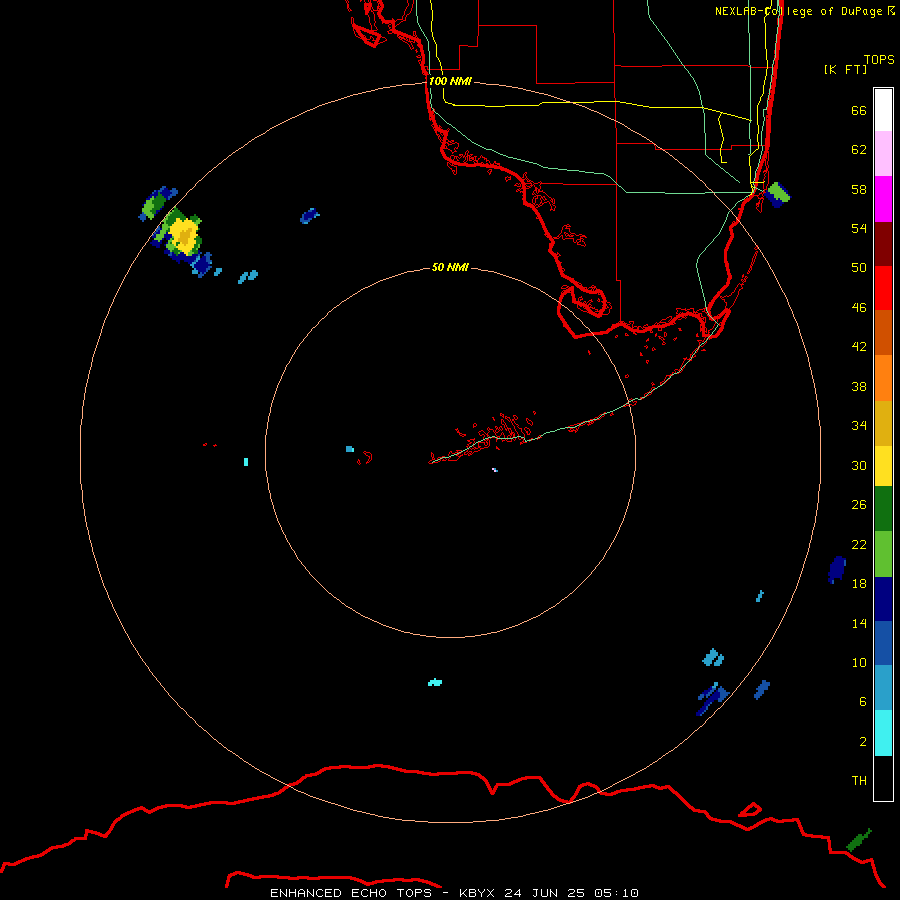Click the yellow echo core in northwest storm
This screenshot has width=900, height=900.
click(184, 235)
